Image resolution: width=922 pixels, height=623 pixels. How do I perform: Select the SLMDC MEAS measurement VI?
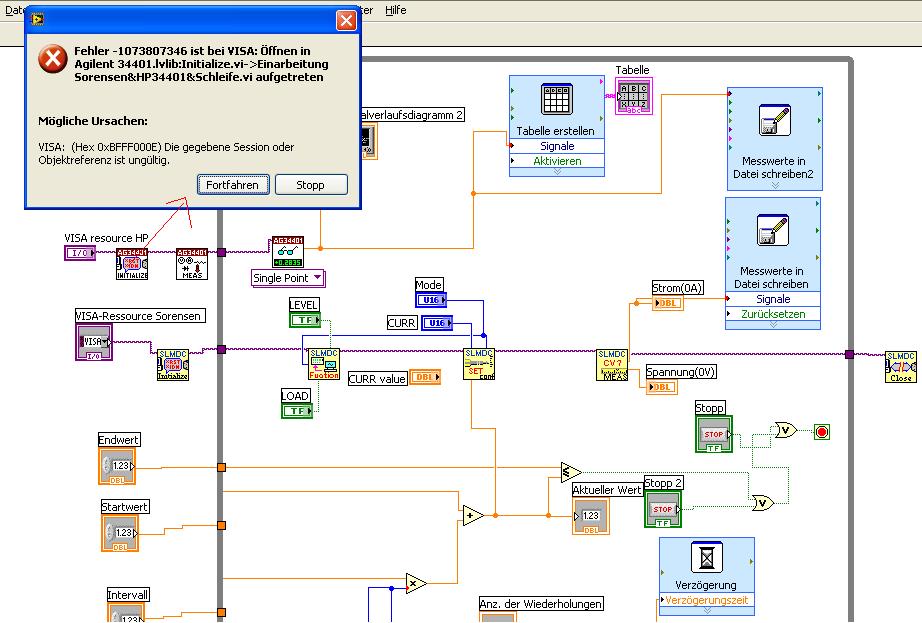(612, 365)
